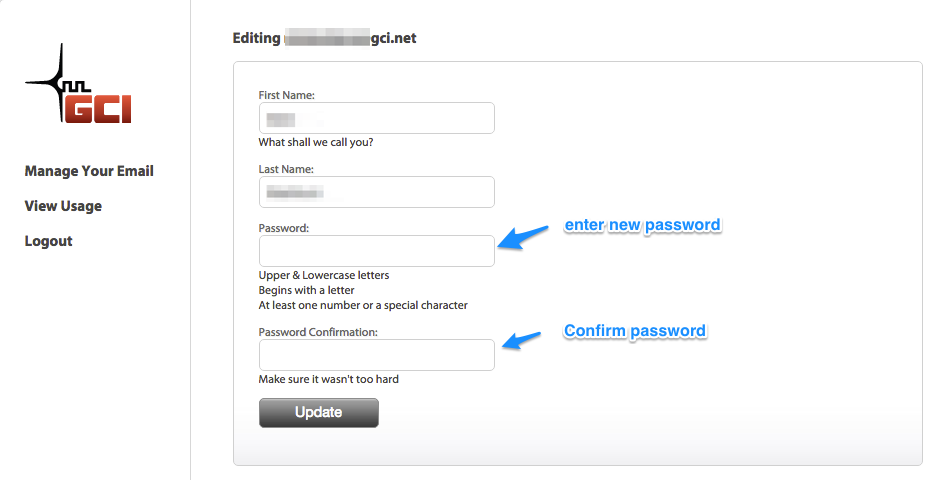
Task: Click the First Name label
Action: click(x=286, y=95)
